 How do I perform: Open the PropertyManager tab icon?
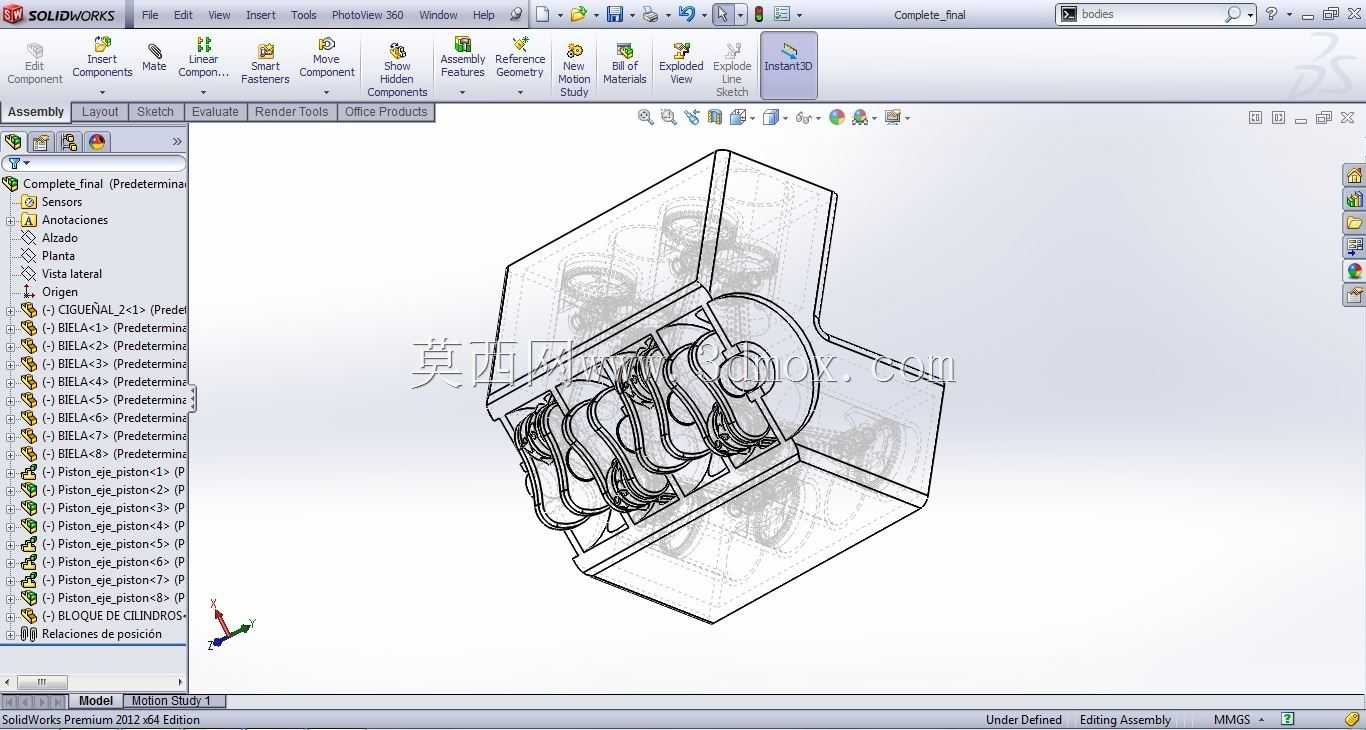(41, 142)
